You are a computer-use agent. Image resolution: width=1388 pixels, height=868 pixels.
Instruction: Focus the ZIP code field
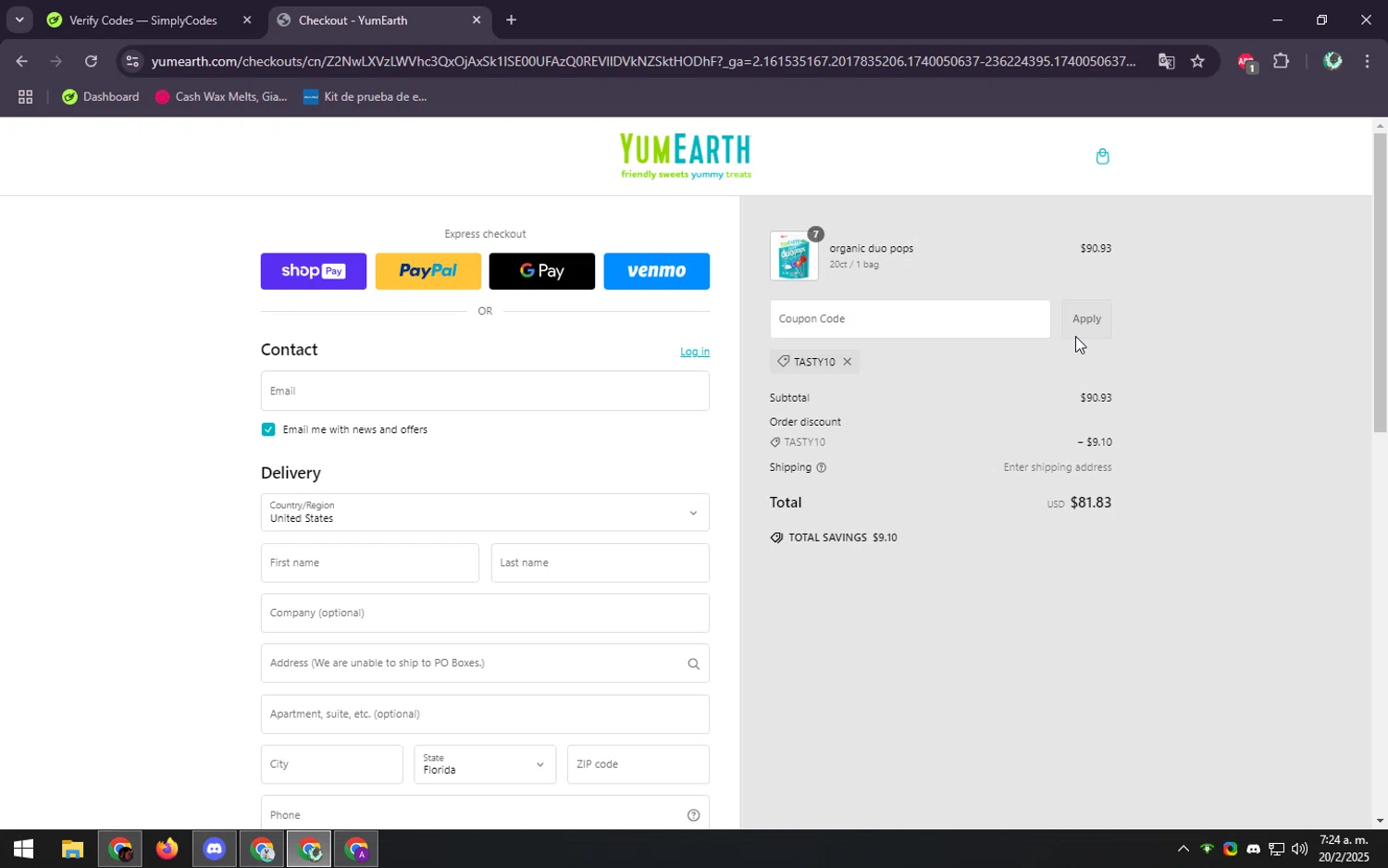(638, 764)
